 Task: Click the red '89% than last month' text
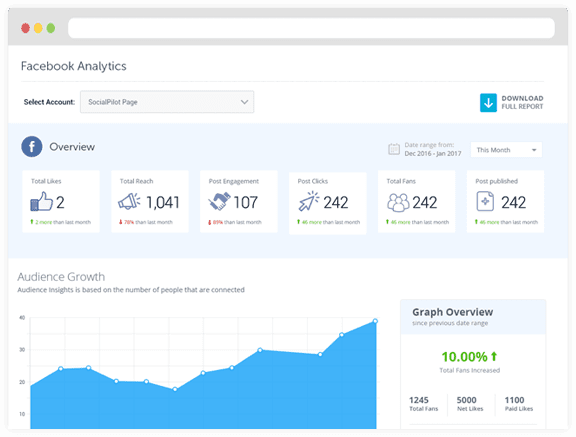click(x=237, y=222)
